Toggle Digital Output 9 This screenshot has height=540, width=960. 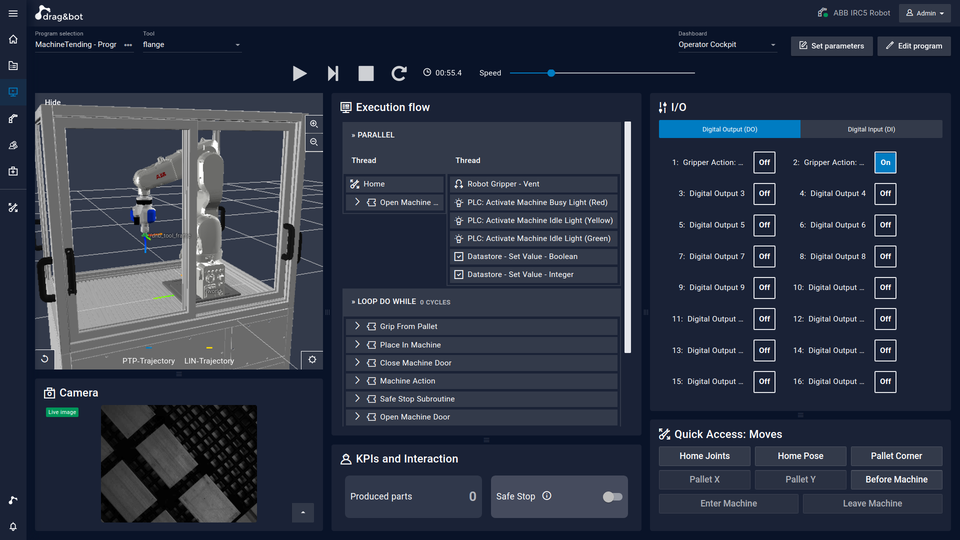(764, 287)
